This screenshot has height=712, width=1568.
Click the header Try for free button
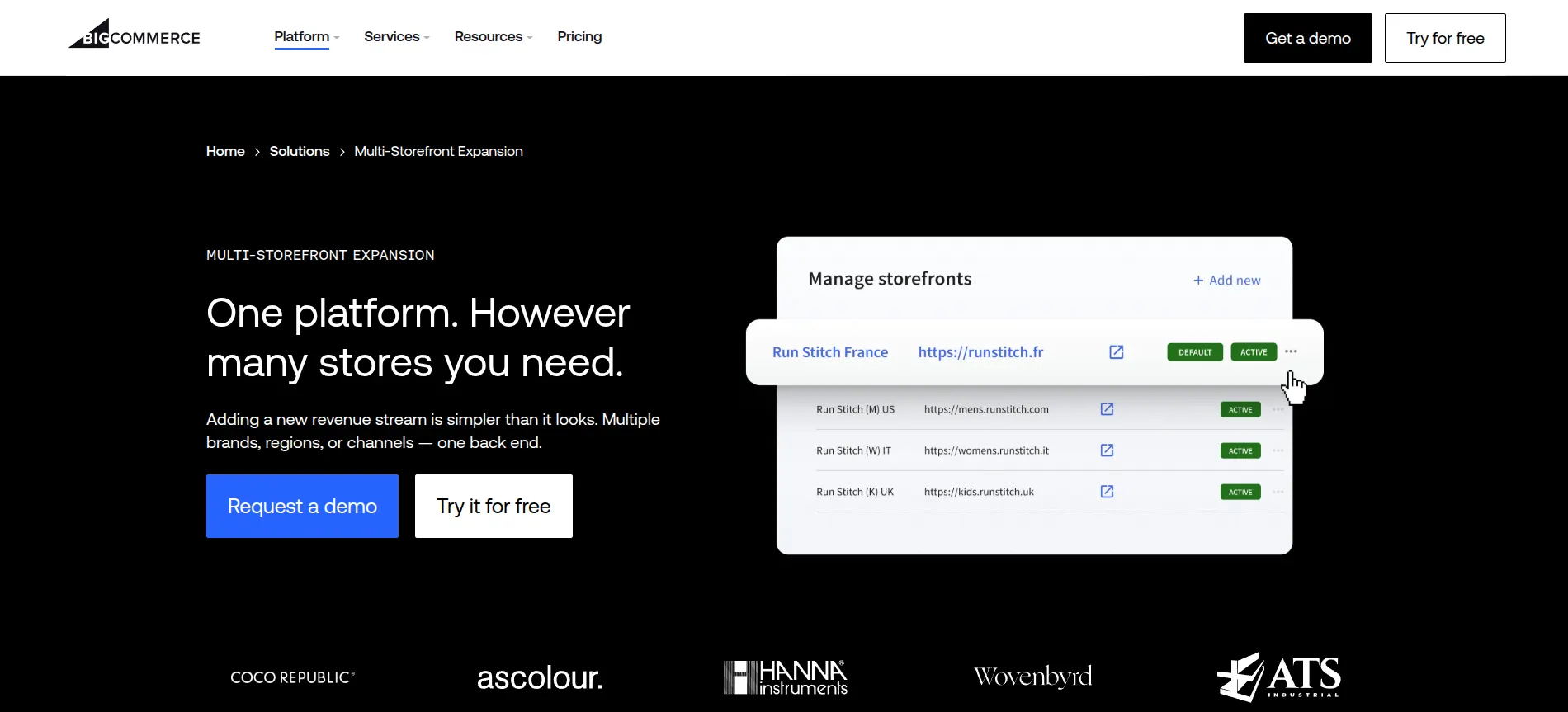click(x=1445, y=38)
